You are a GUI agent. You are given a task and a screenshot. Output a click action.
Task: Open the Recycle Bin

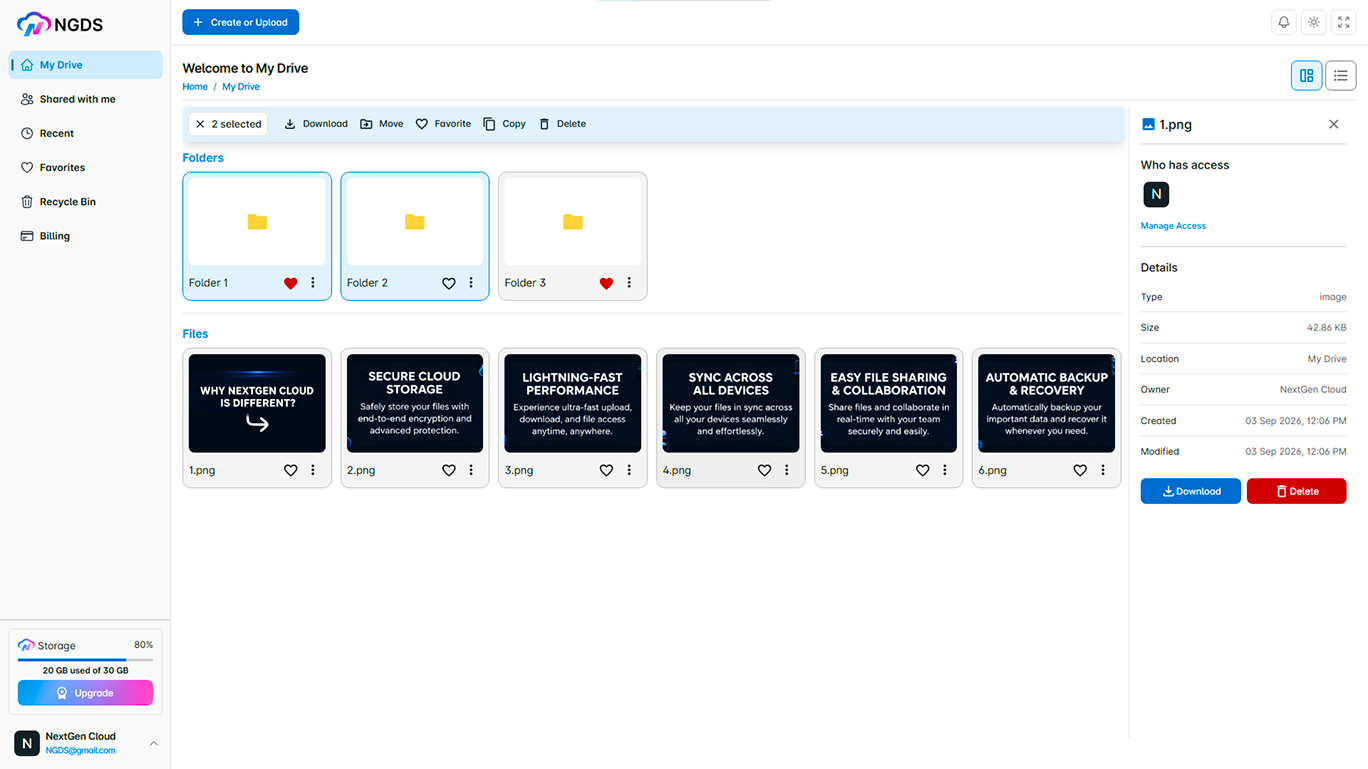(x=86, y=202)
